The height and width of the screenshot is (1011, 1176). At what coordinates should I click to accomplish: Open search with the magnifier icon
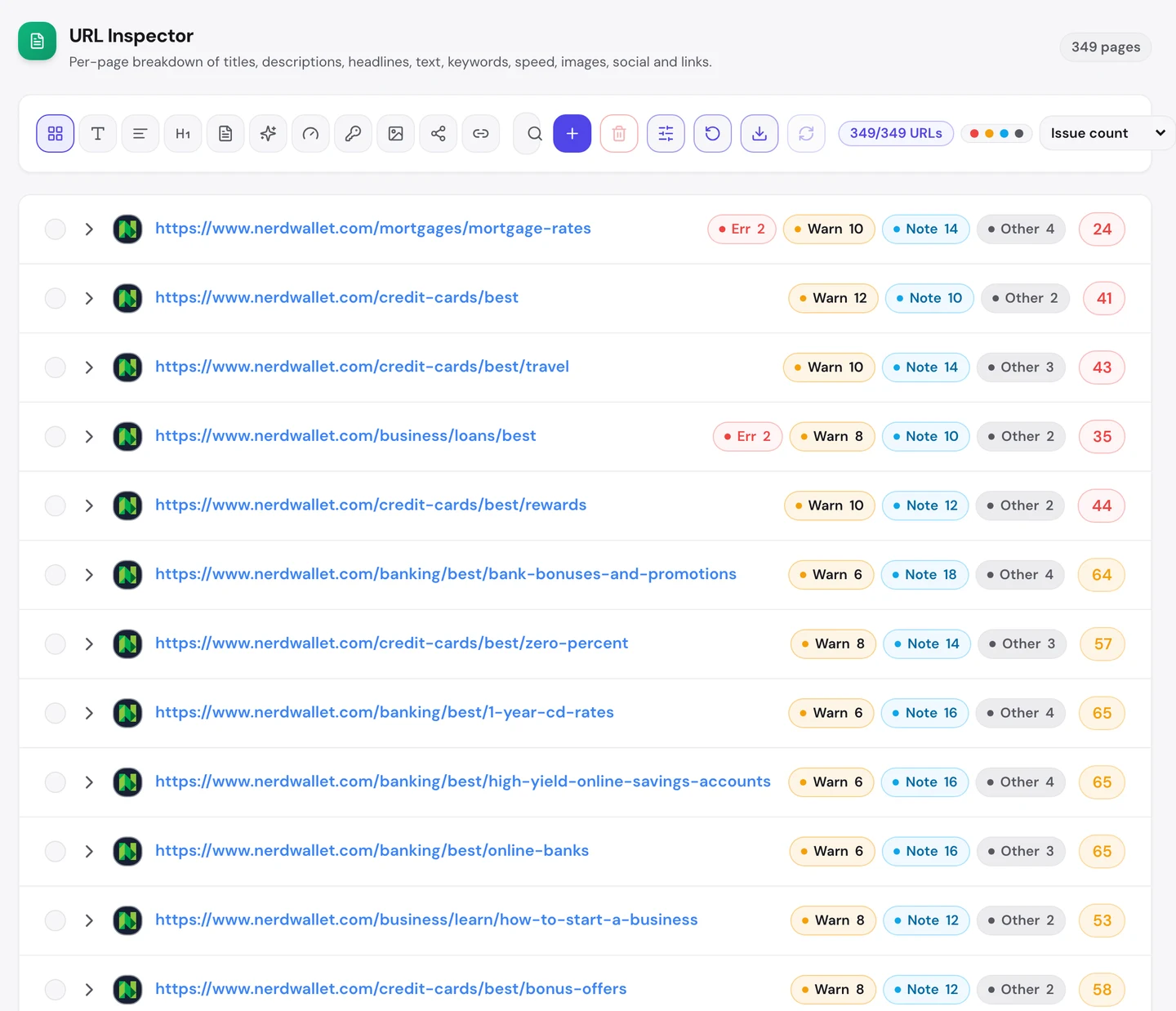[x=534, y=133]
